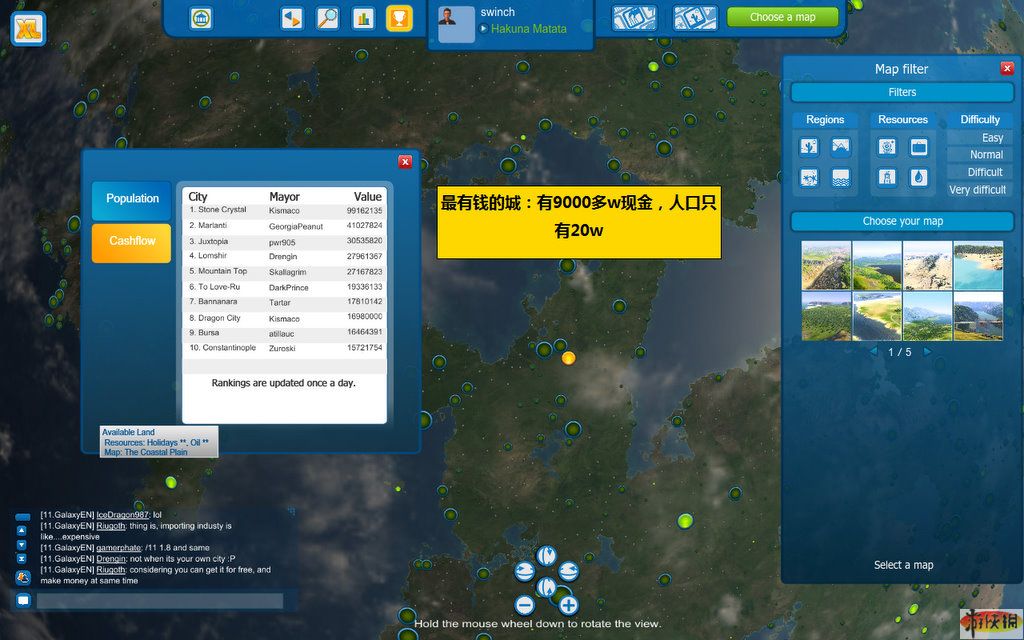1024x640 pixels.
Task: Click the bank building icon in top bar
Action: [201, 18]
